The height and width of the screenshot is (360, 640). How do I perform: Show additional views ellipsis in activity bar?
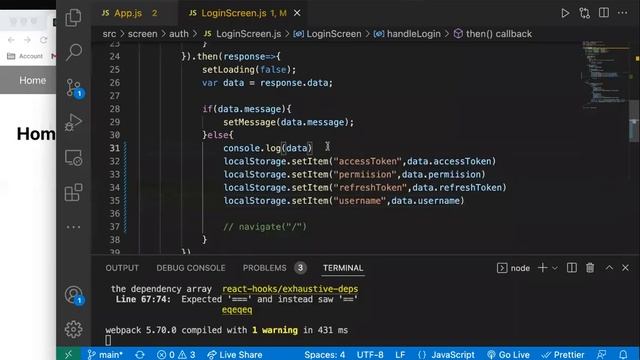(x=73, y=227)
